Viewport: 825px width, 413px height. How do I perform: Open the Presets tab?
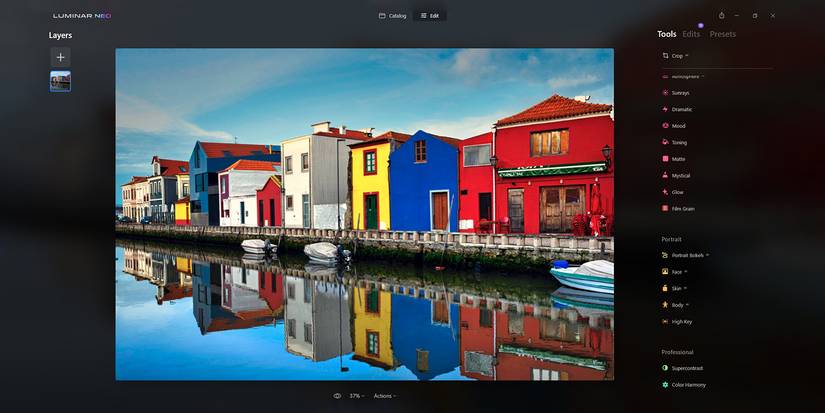pyautogui.click(x=723, y=34)
